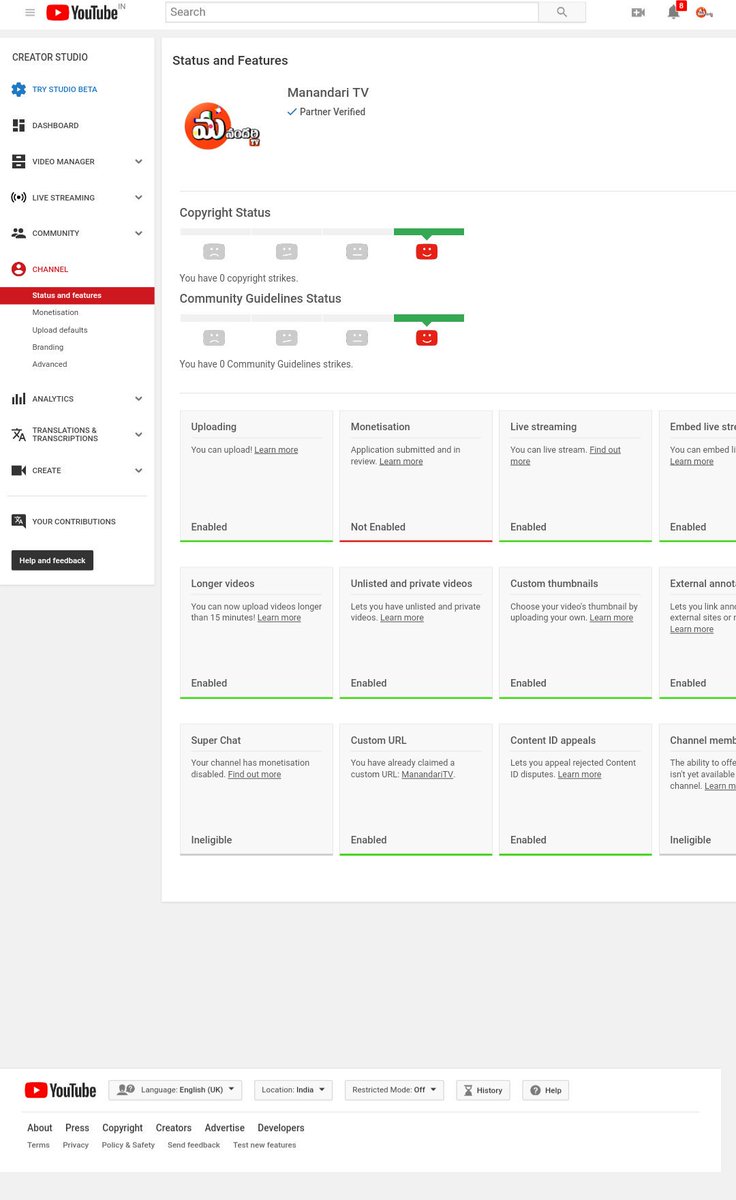Viewport: 736px width, 1200px height.
Task: Click the Test new features link
Action: [265, 1145]
